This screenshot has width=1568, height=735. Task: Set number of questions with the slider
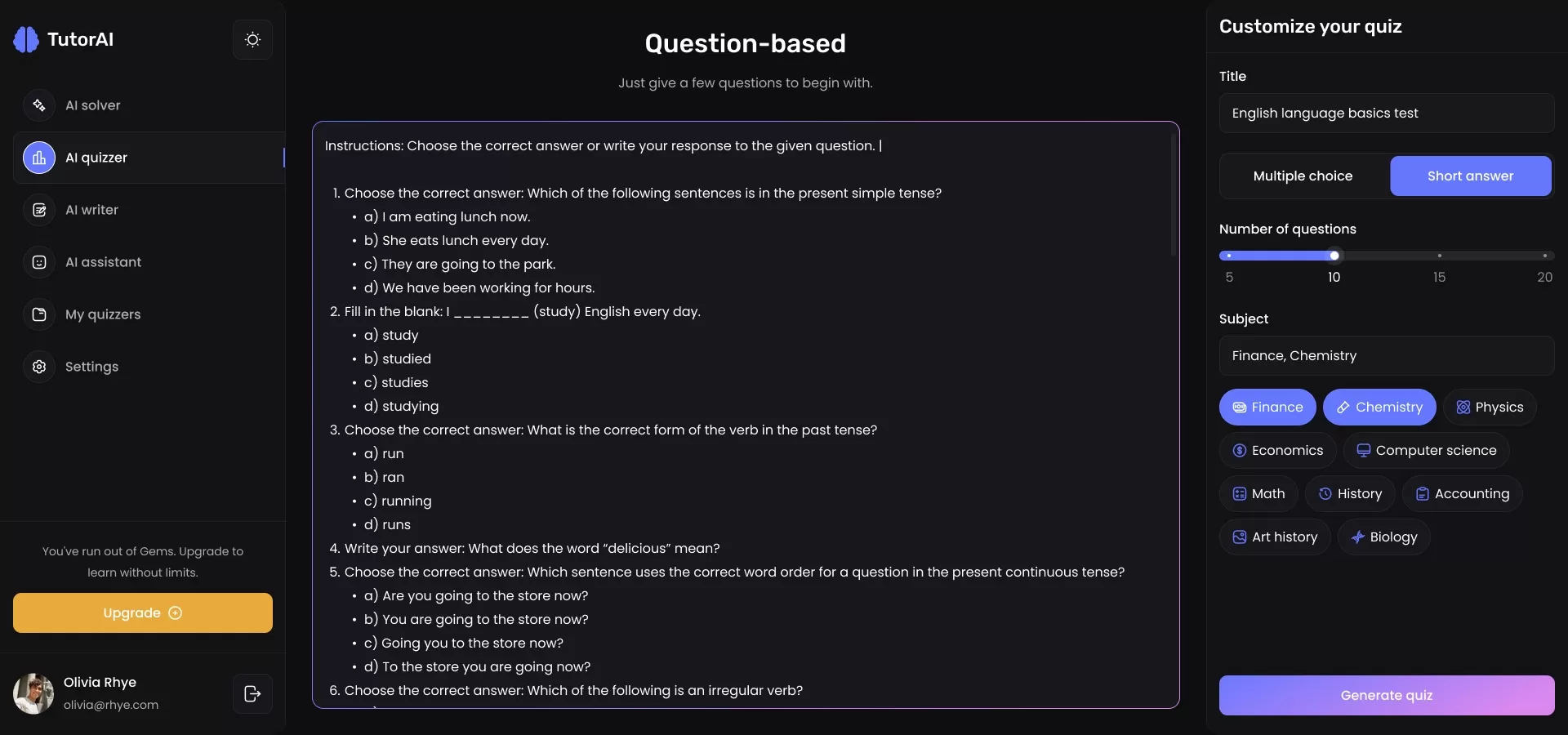(1334, 256)
